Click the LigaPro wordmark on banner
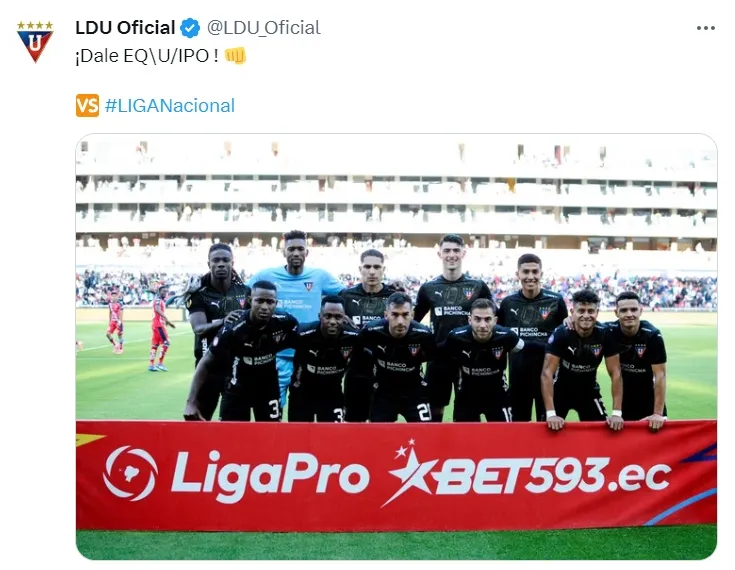735x570 pixels. click(x=270, y=475)
